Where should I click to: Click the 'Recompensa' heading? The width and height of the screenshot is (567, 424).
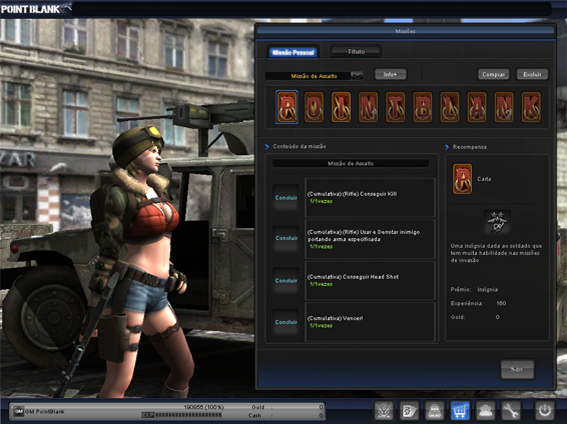(x=469, y=147)
